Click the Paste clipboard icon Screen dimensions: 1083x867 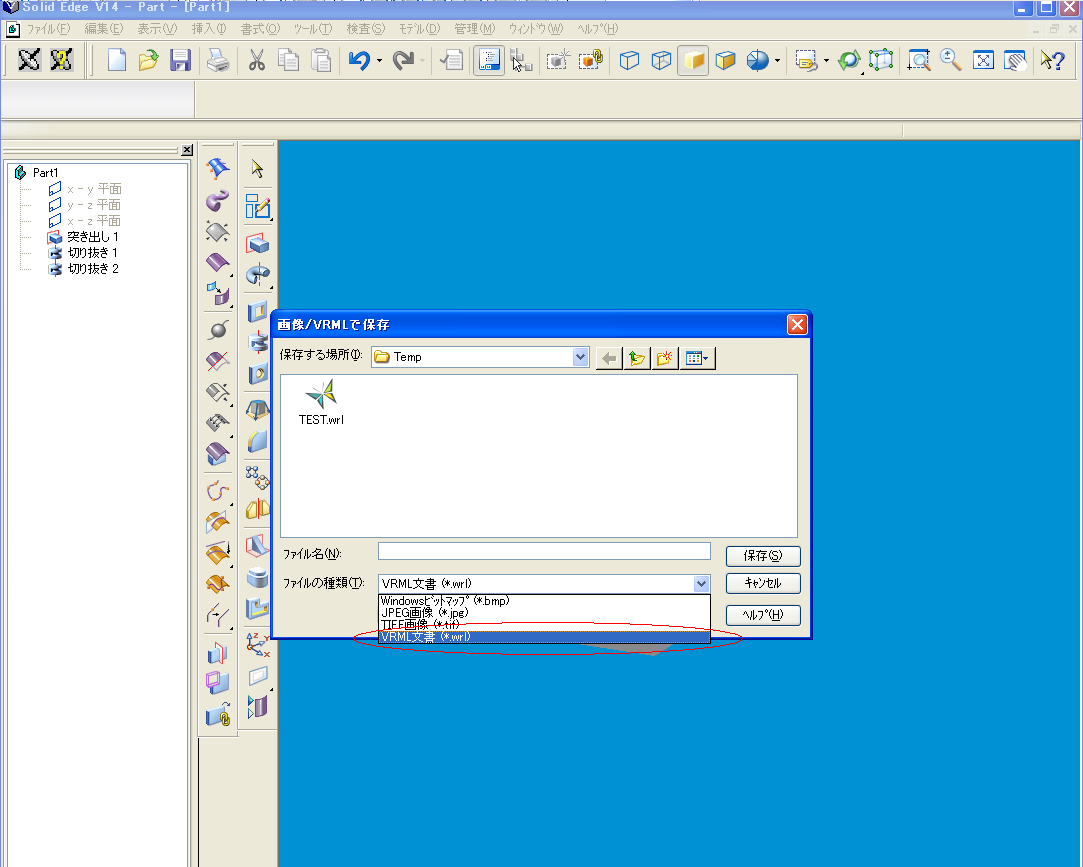tap(320, 60)
